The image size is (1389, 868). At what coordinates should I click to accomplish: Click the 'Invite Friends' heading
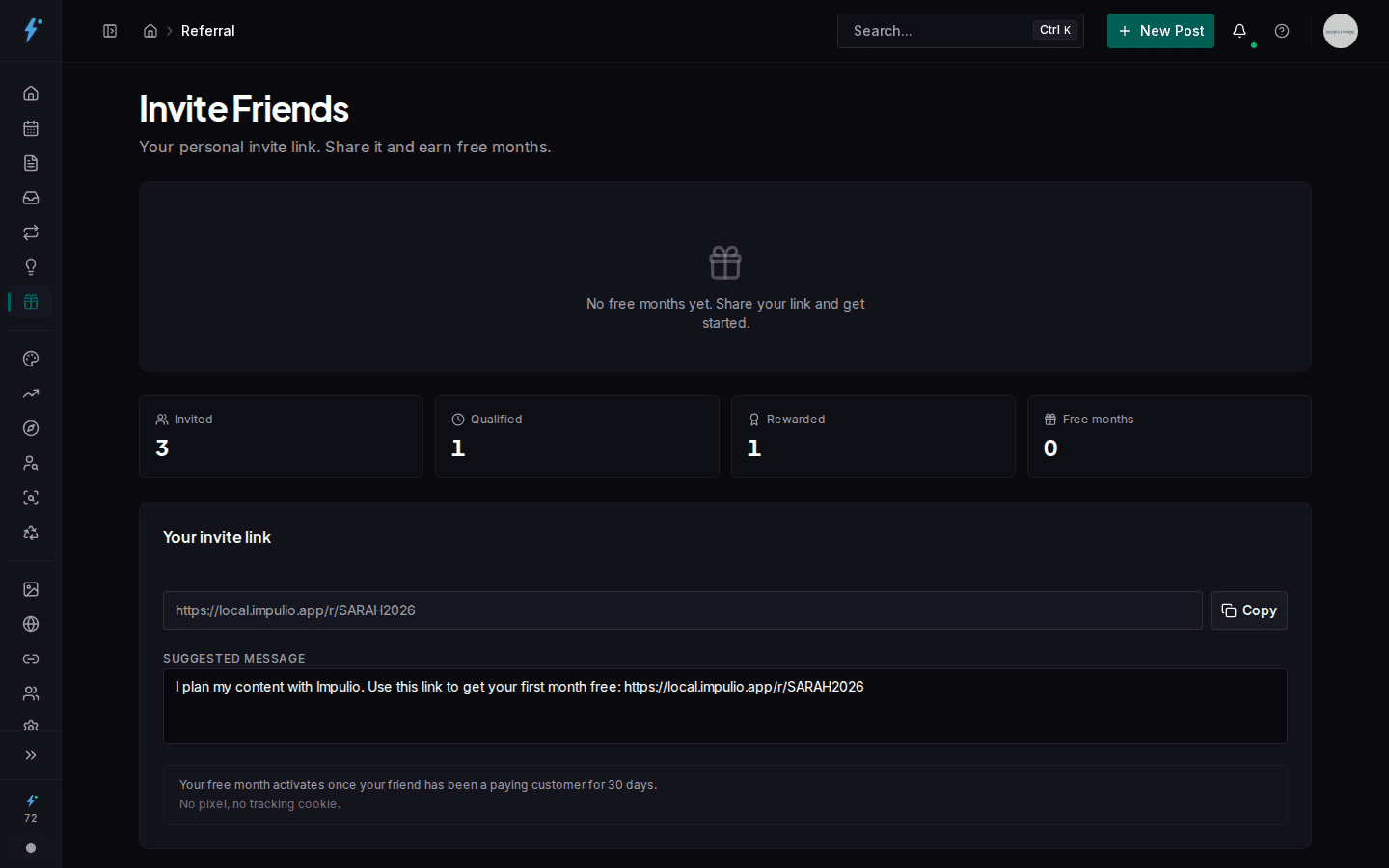[244, 109]
